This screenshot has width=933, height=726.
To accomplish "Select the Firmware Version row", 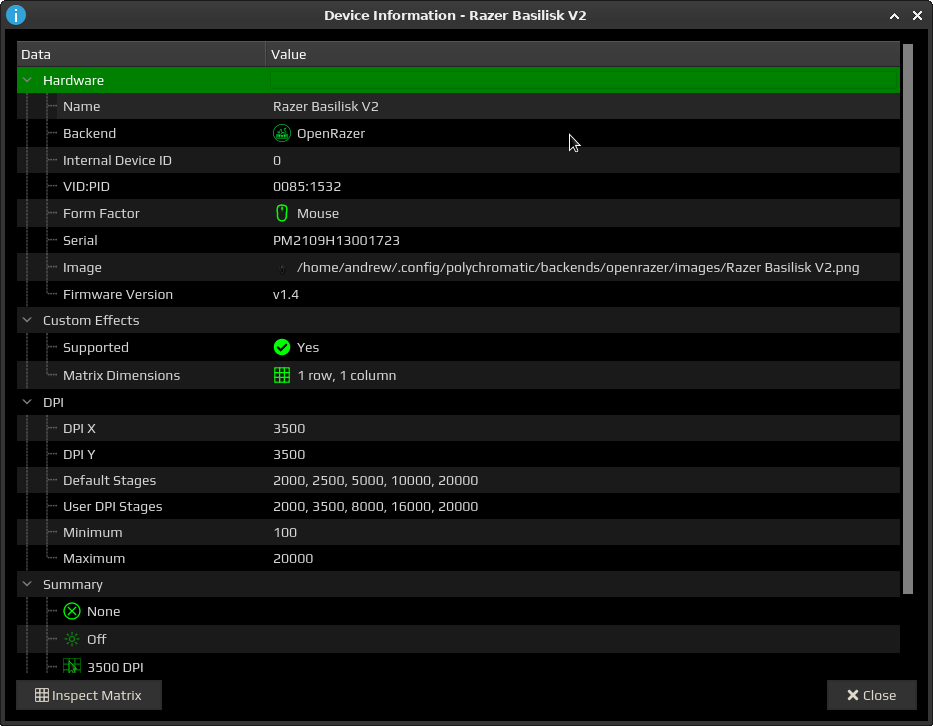I will tap(400, 294).
